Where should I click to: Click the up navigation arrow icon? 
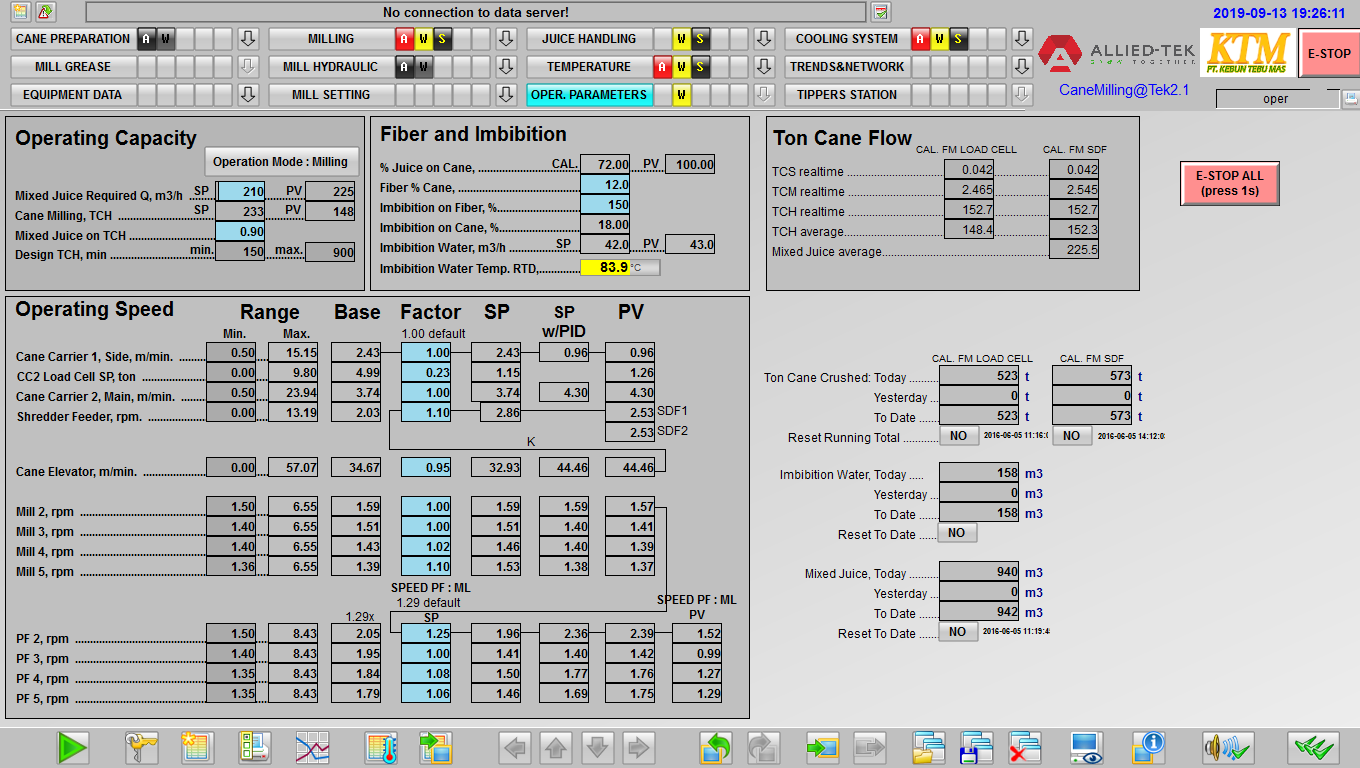(556, 747)
